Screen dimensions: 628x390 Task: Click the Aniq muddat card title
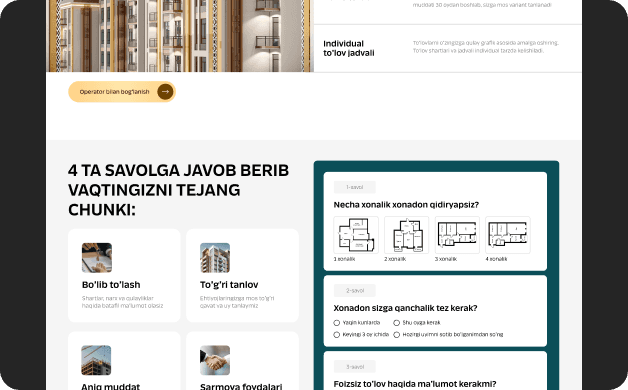point(111,386)
